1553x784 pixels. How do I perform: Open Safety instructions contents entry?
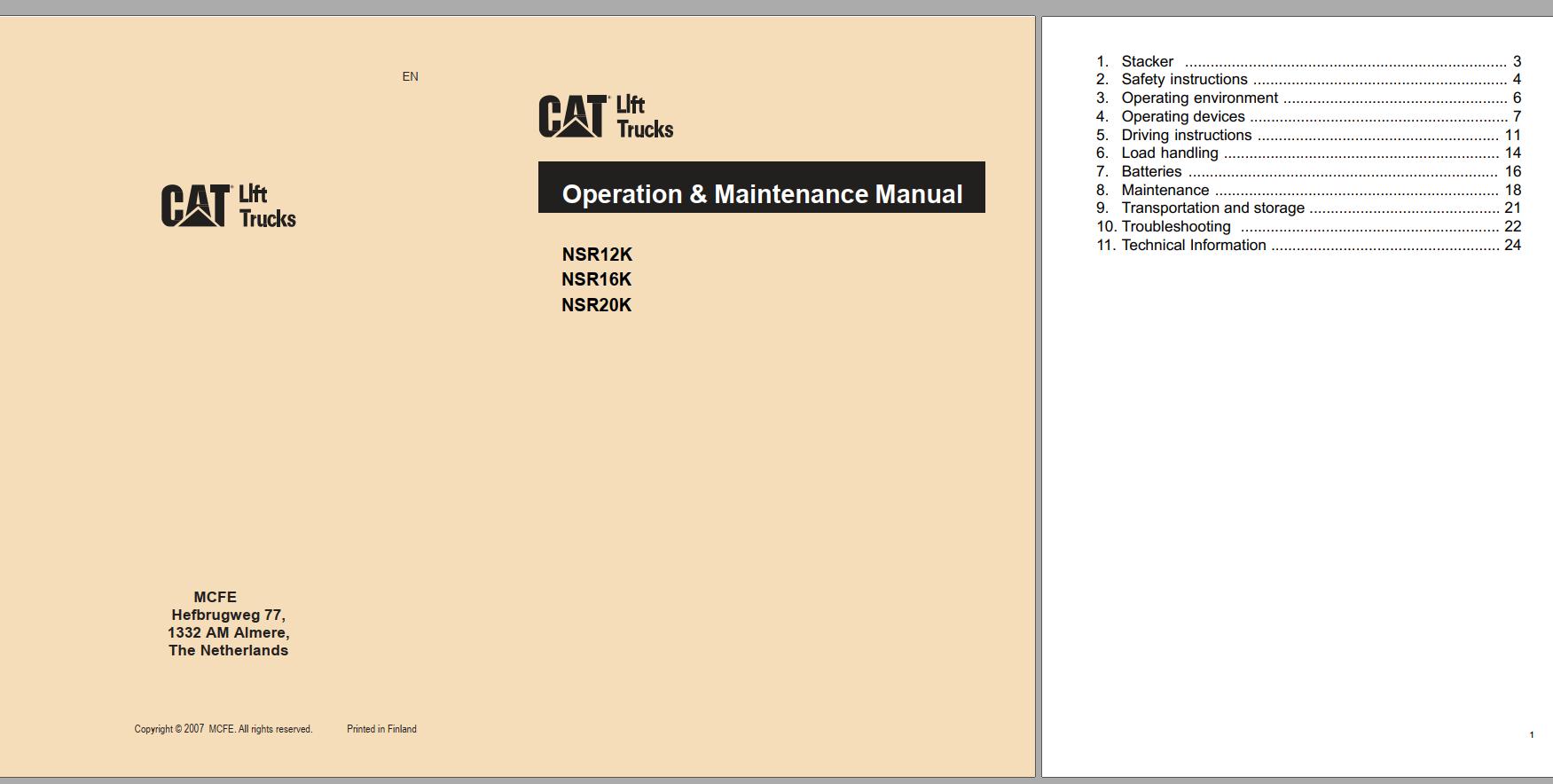pyautogui.click(x=1308, y=79)
